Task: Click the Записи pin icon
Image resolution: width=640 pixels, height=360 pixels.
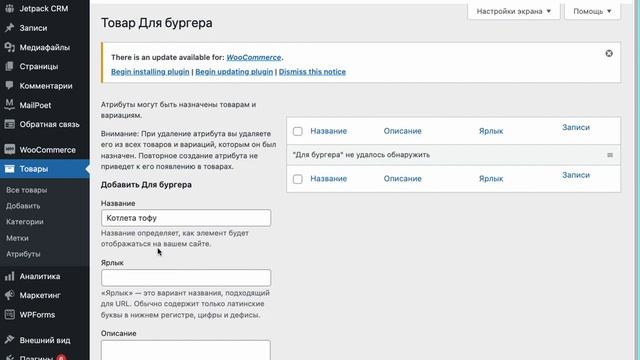Action: tap(9, 28)
